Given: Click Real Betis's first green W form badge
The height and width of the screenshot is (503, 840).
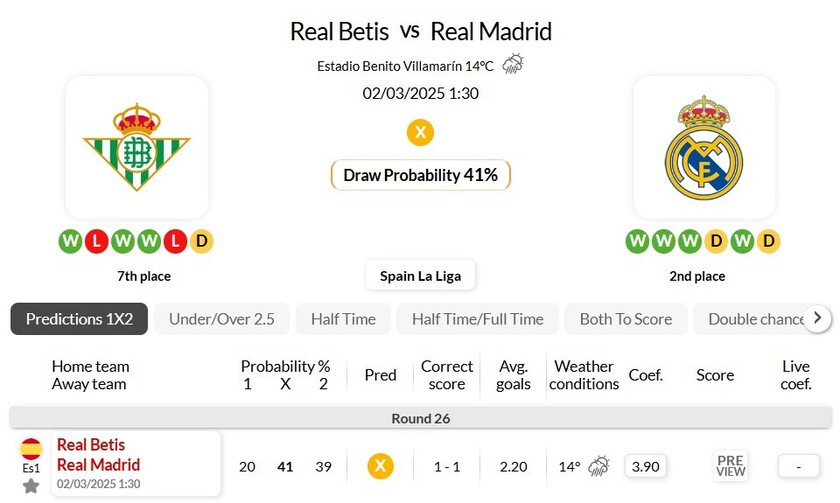Looking at the screenshot, I should (70, 241).
